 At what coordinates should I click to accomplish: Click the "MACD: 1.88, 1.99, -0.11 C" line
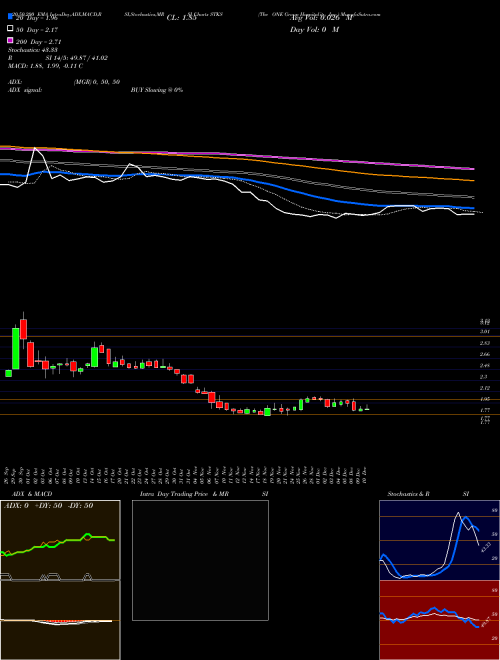click(45, 66)
